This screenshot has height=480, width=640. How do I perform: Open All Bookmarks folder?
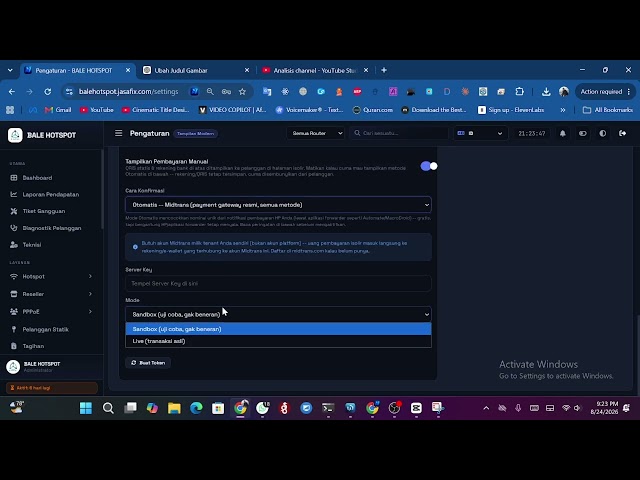click(x=608, y=110)
